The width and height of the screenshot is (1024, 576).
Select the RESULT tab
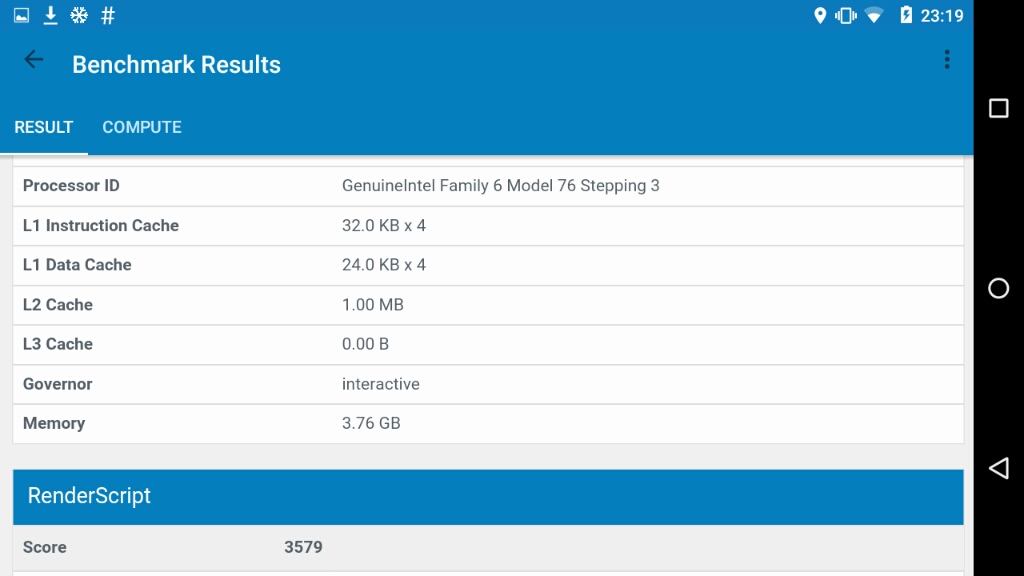point(44,127)
